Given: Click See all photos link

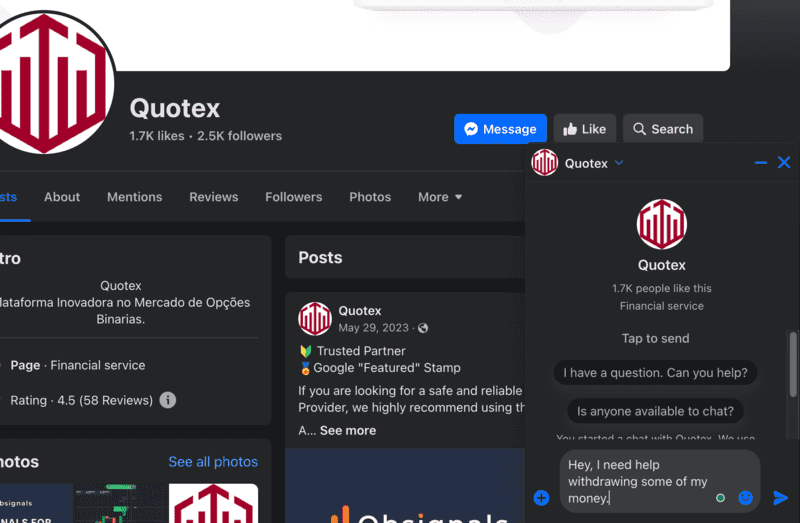Looking at the screenshot, I should pyautogui.click(x=213, y=462).
